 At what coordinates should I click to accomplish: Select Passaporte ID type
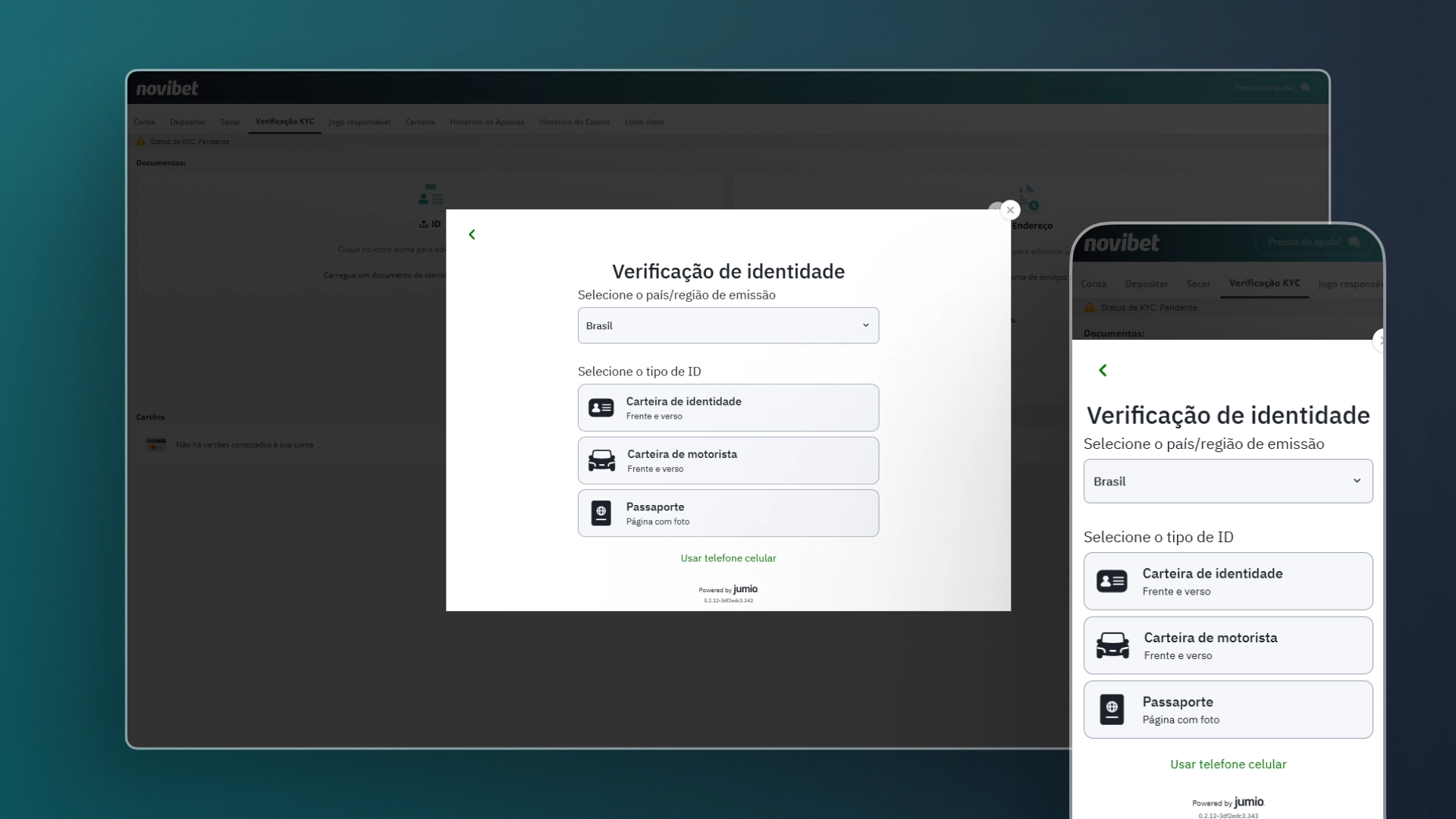727,512
